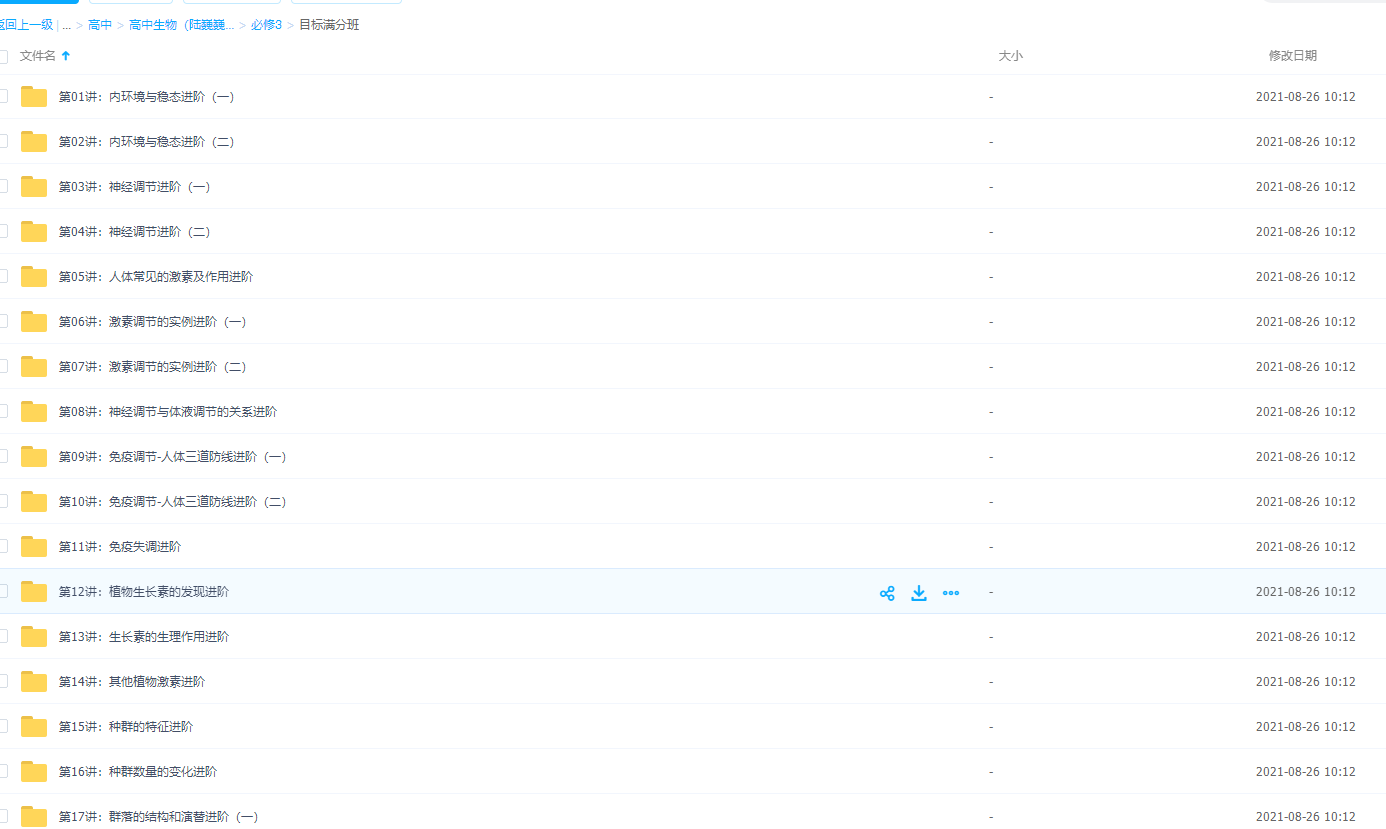The width and height of the screenshot is (1386, 829).
Task: Toggle the select-all checkbox beside 文件名
Action: pos(3,56)
